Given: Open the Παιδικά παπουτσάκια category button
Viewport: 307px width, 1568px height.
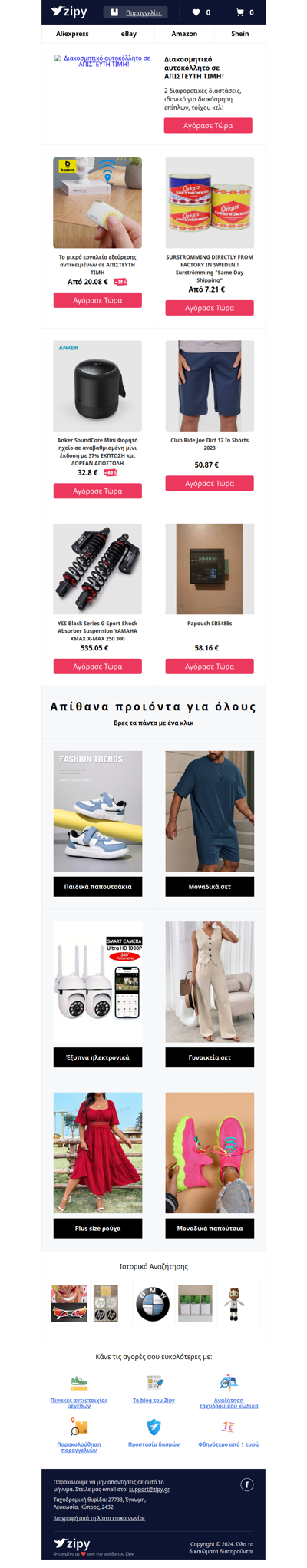Looking at the screenshot, I should click(97, 887).
